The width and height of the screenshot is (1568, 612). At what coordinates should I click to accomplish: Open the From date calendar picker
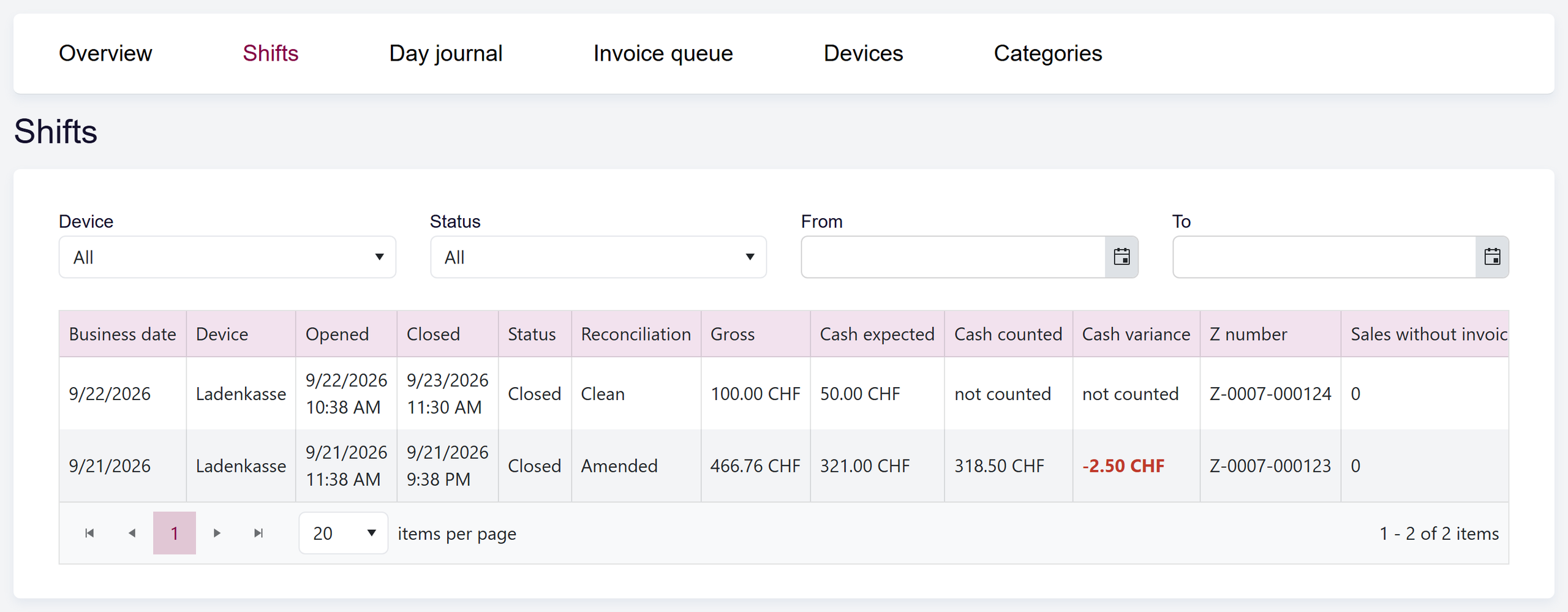pyautogui.click(x=1121, y=257)
